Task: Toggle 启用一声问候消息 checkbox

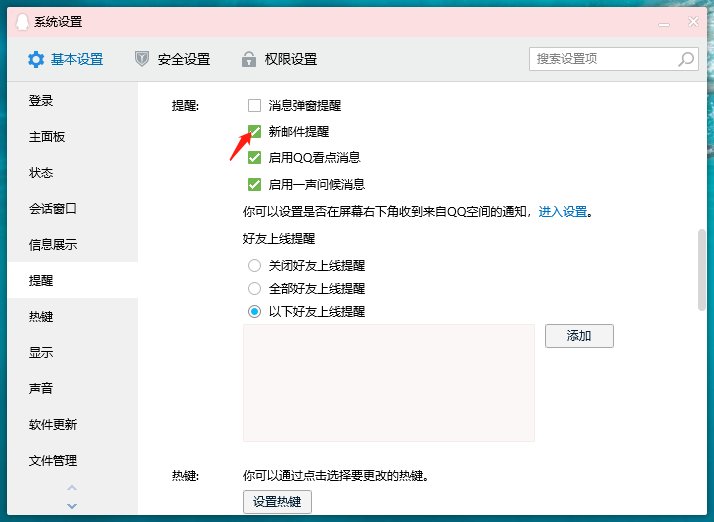Action: coord(255,184)
